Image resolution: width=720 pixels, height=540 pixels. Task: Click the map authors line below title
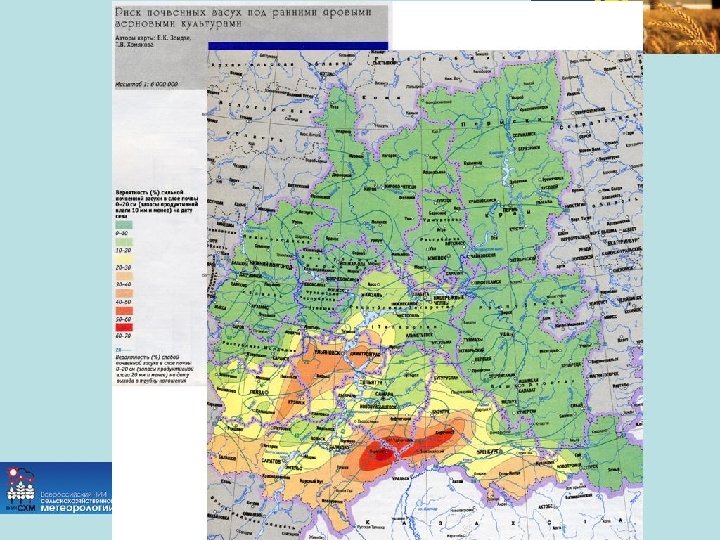[x=153, y=42]
